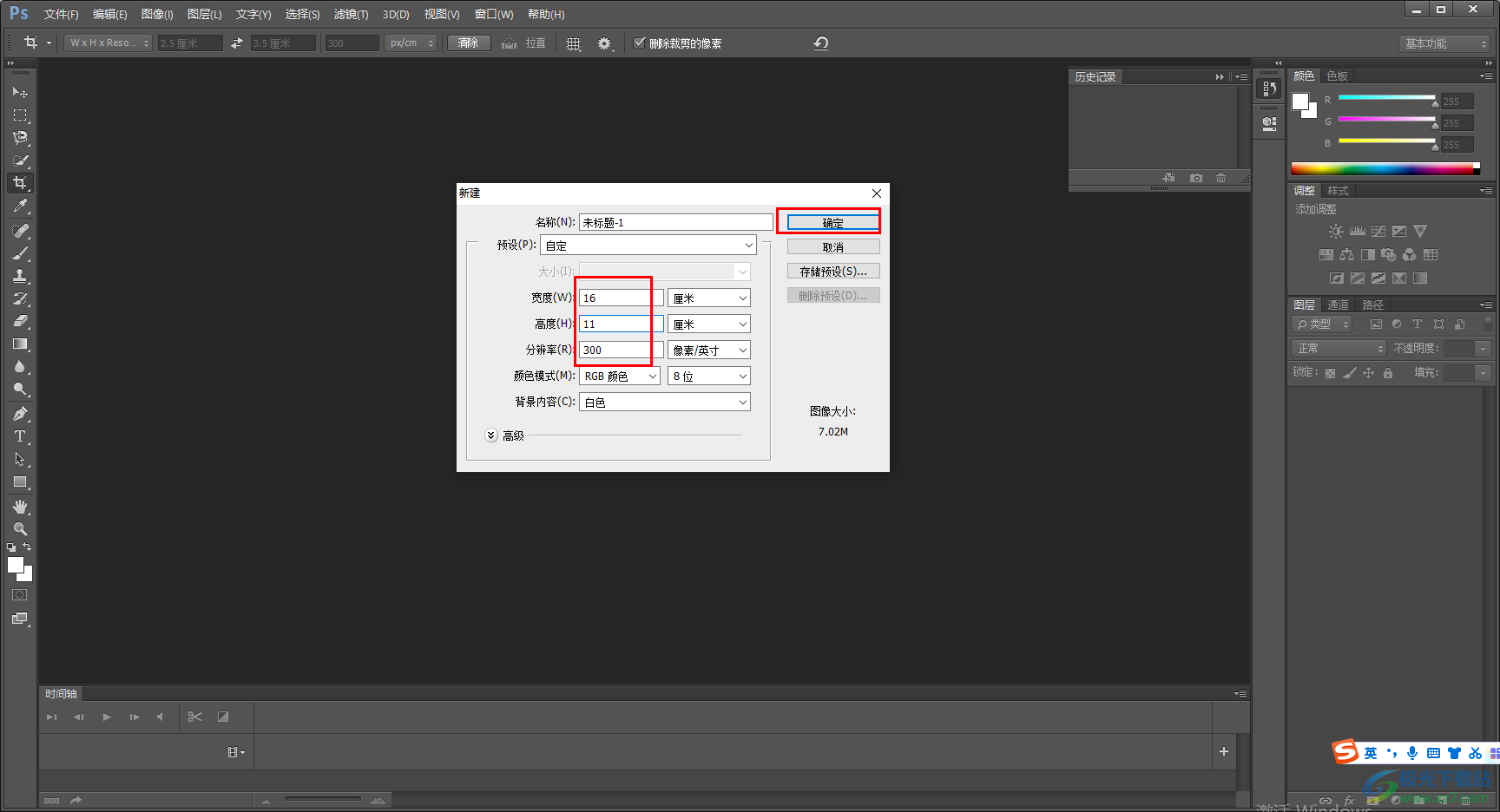Viewport: 1500px width, 812px height.
Task: Open the 8 位 bit depth dropdown
Action: (x=709, y=376)
